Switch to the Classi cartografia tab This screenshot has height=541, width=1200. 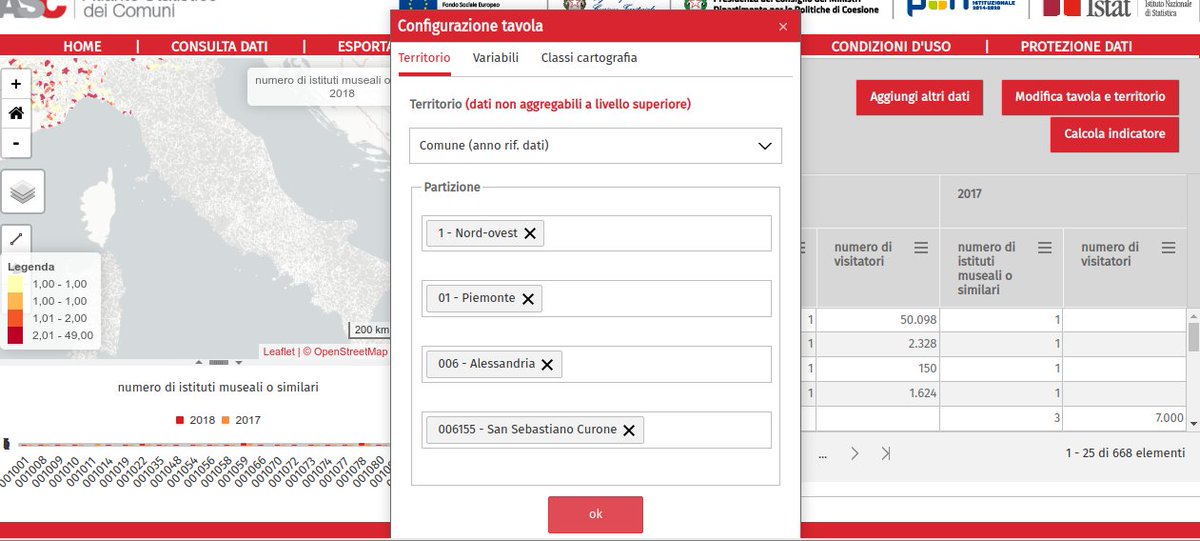coord(589,58)
